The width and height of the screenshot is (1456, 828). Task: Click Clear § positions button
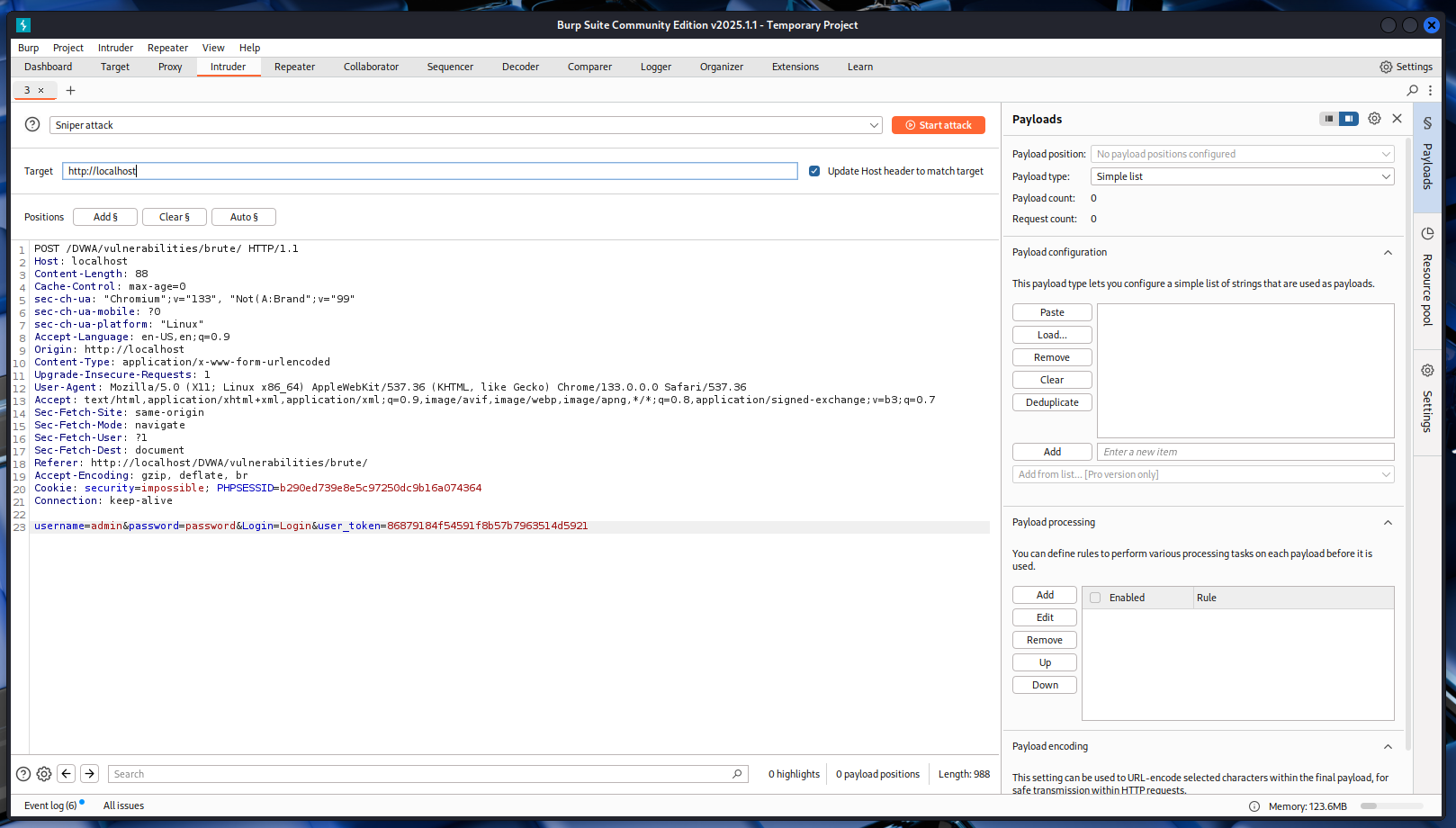[175, 217]
